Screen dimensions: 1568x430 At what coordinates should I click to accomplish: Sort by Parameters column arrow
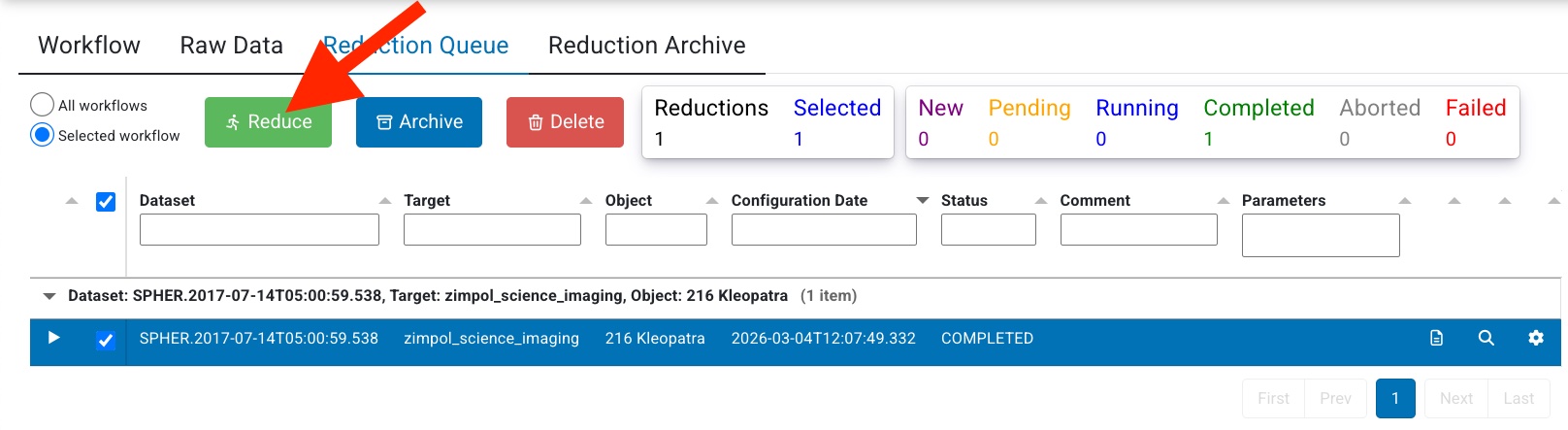pyautogui.click(x=1405, y=201)
